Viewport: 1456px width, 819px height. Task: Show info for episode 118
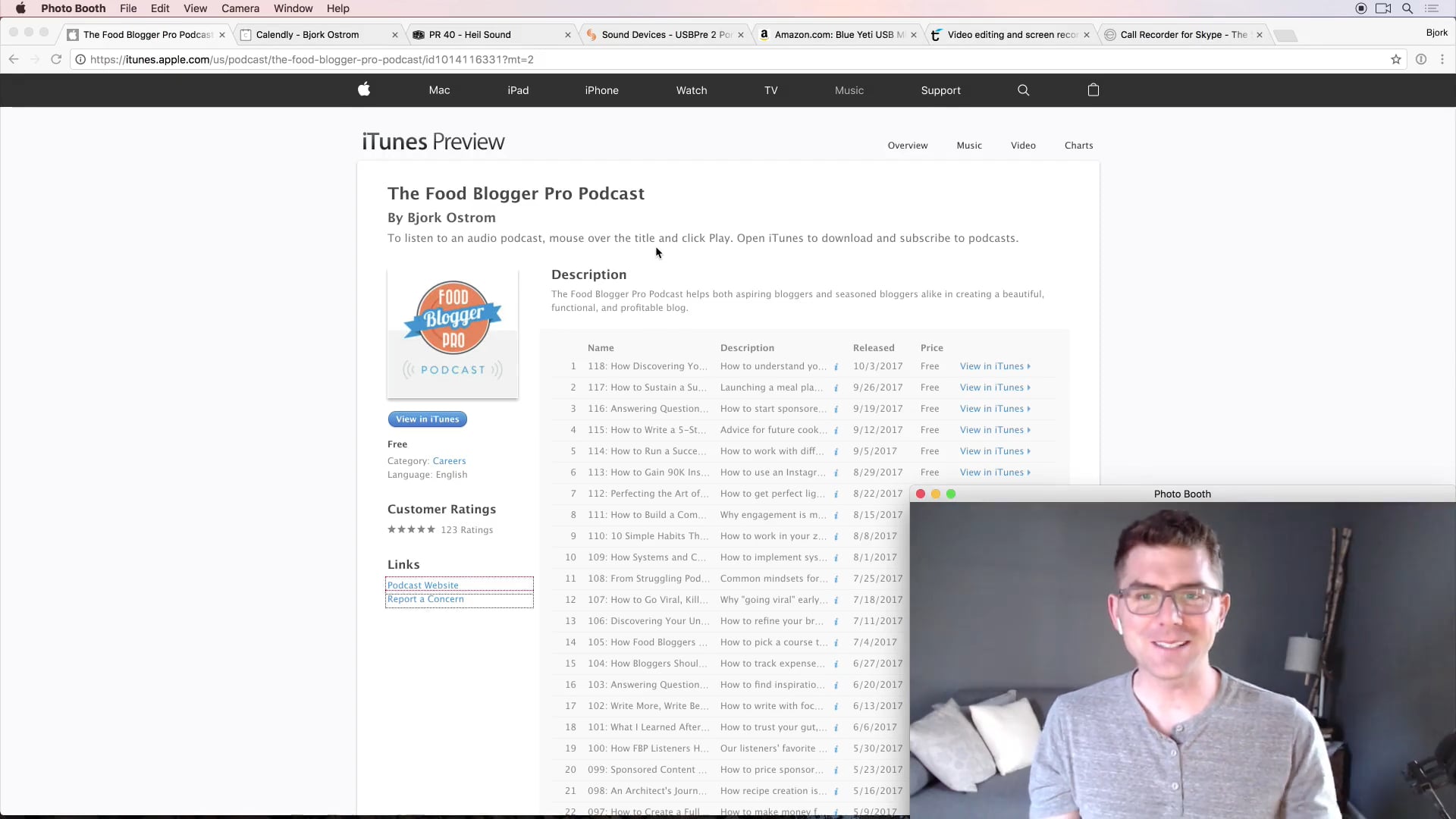836,366
